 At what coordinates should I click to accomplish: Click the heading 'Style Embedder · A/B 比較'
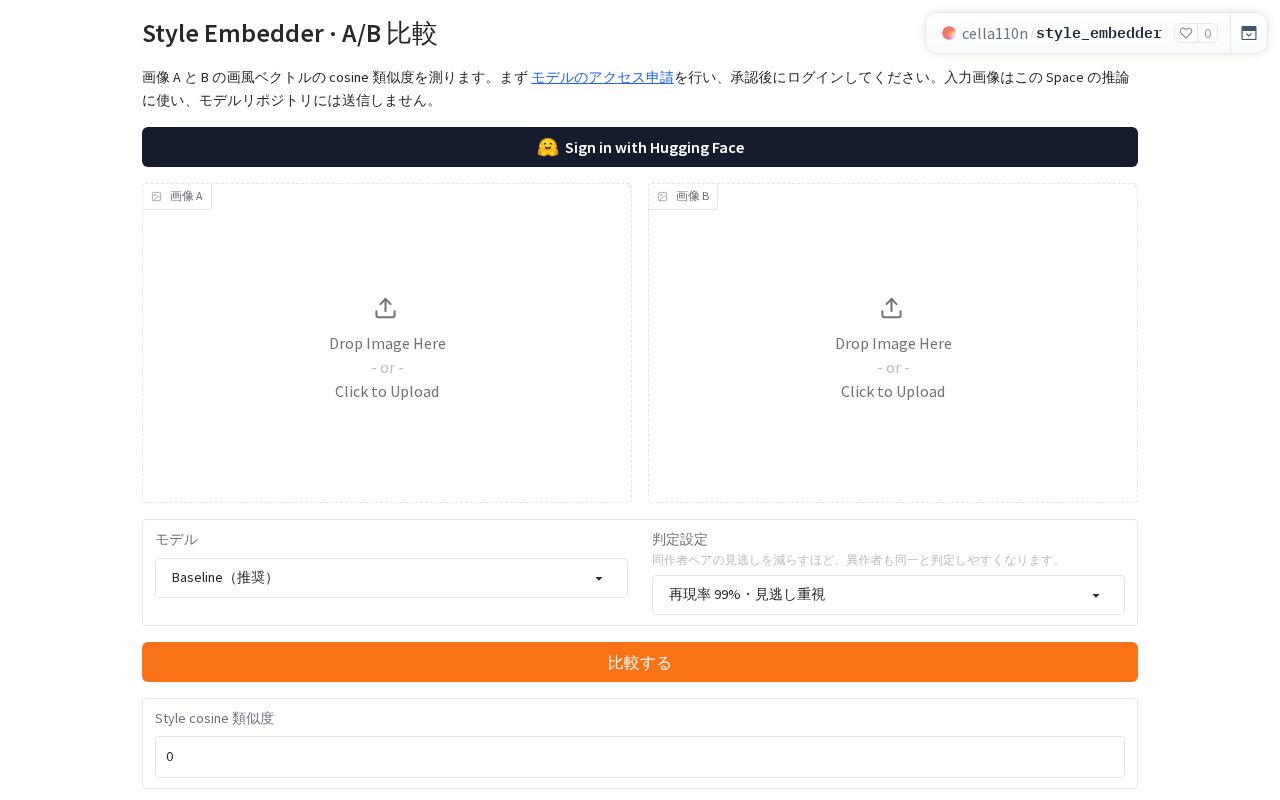click(x=290, y=33)
